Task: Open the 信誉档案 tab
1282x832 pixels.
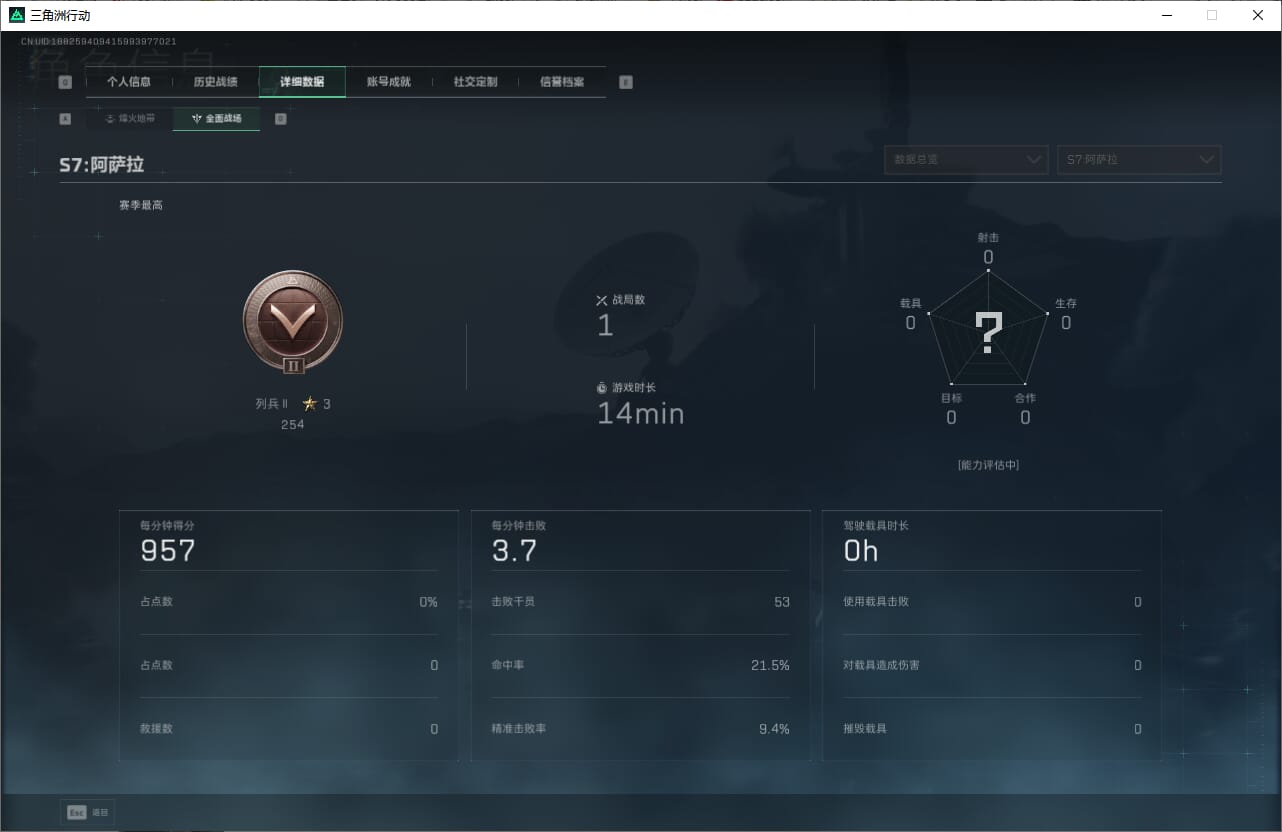Action: (562, 82)
